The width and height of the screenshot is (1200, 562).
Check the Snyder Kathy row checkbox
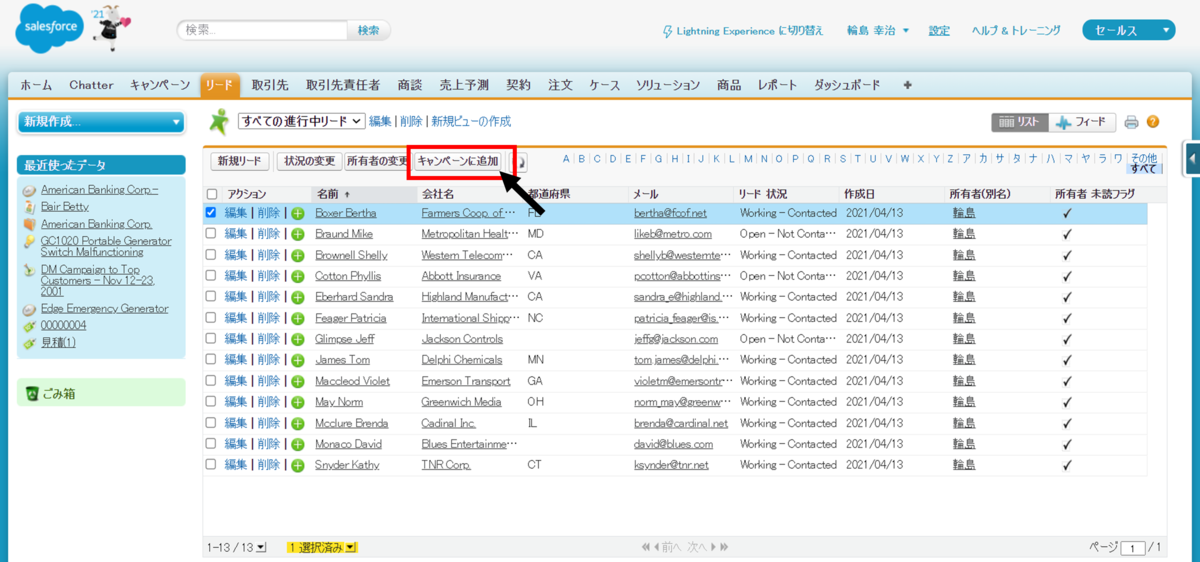[212, 465]
